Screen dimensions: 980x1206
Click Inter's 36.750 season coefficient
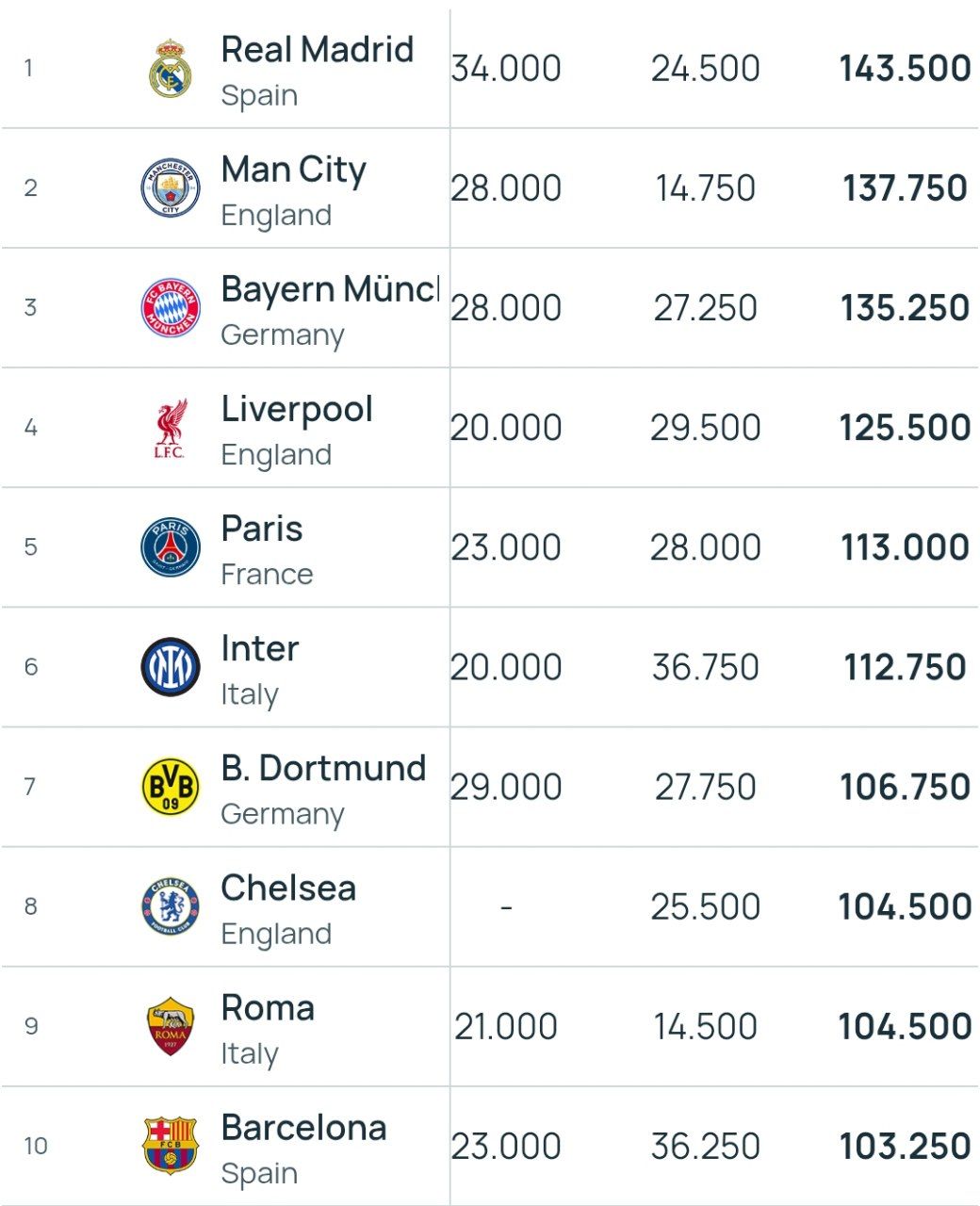705,667
